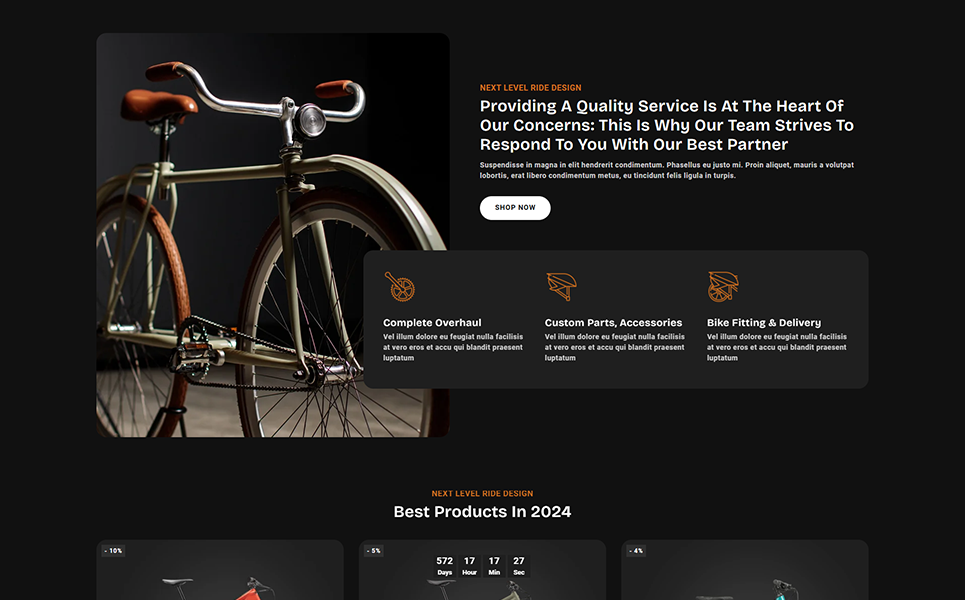The image size is (965, 600).
Task: Click the Best Products In 2024 heading
Action: (482, 512)
